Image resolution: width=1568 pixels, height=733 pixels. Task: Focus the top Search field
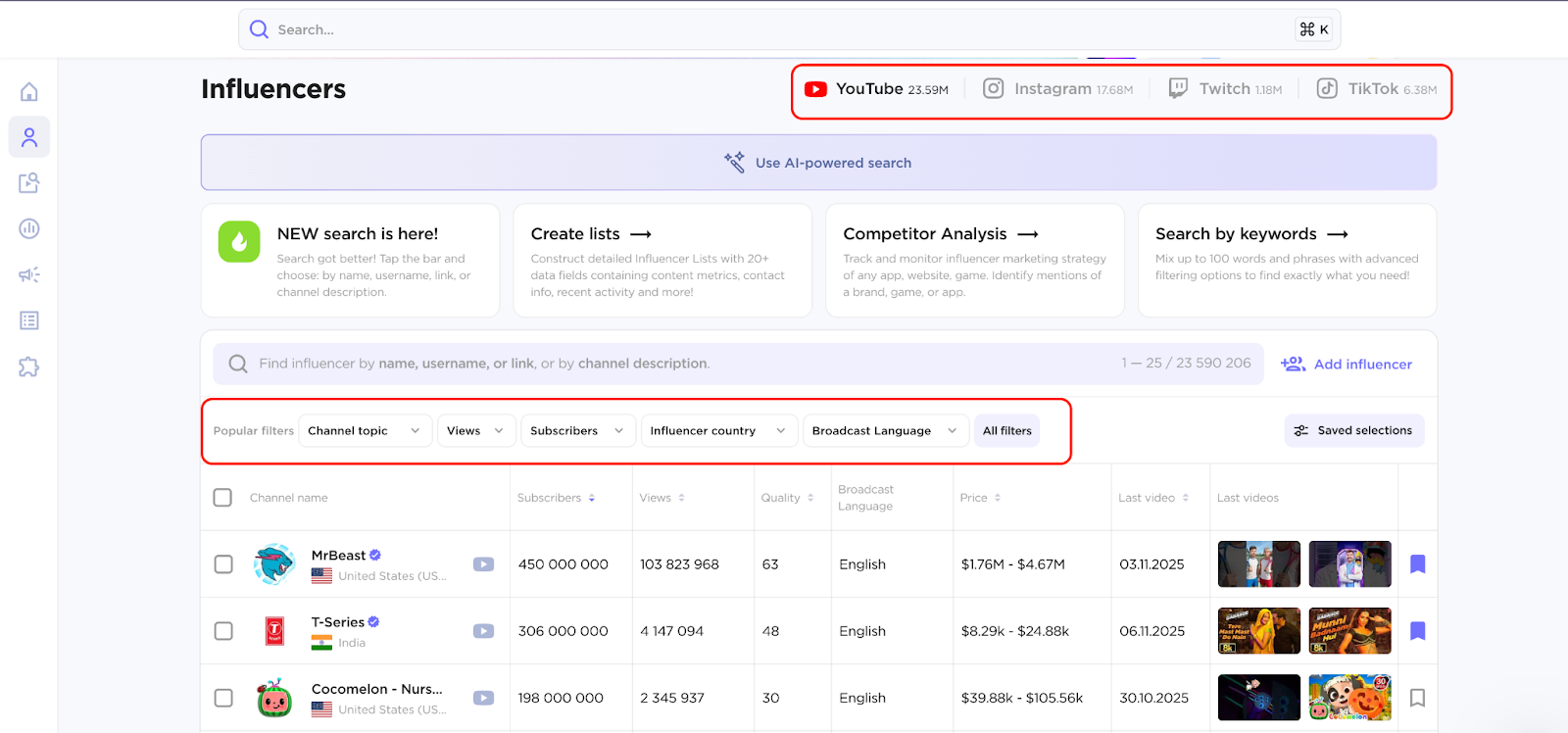[790, 29]
